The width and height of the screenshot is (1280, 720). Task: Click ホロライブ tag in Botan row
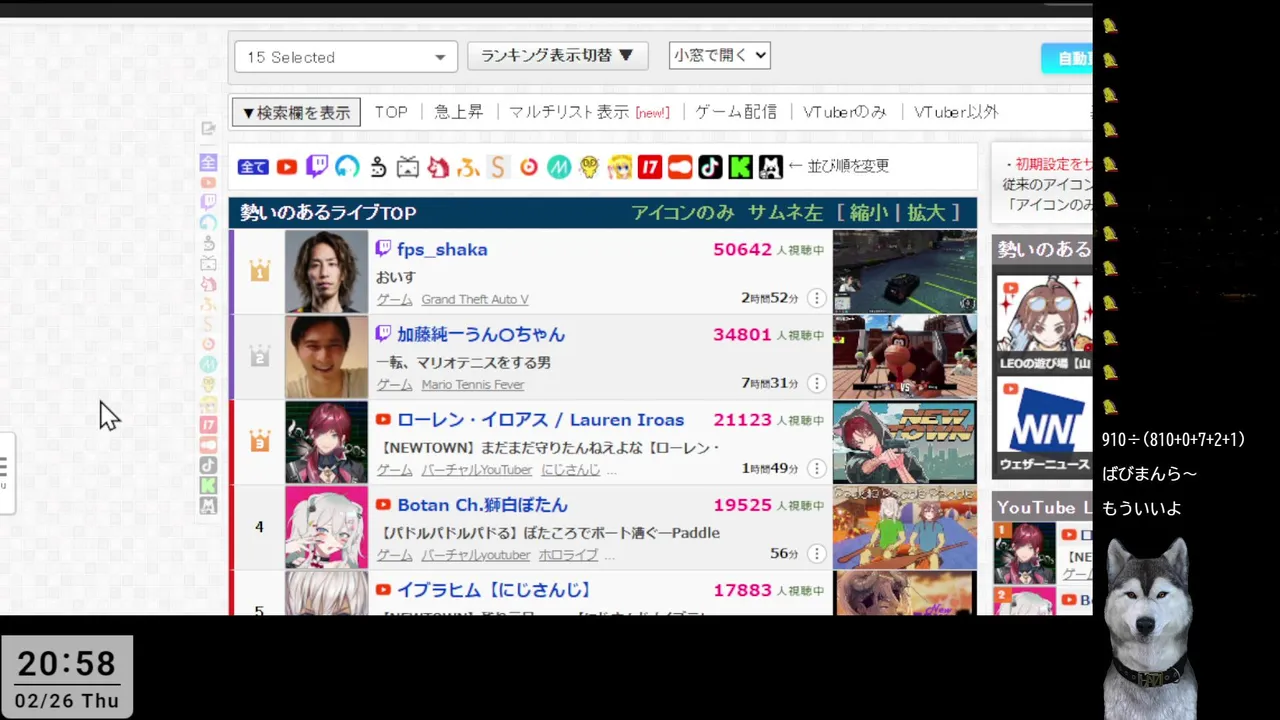click(x=568, y=555)
